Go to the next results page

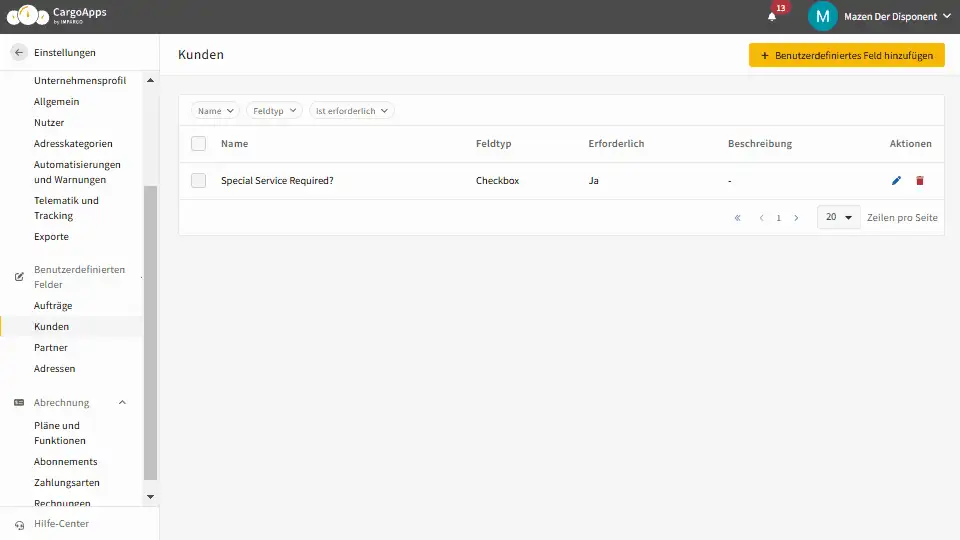[x=796, y=218]
